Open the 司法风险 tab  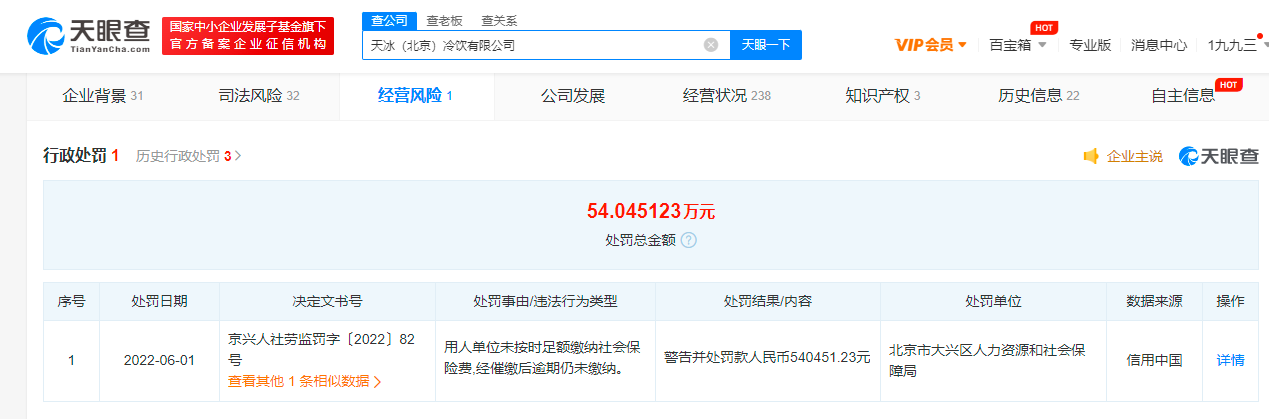(x=259, y=96)
